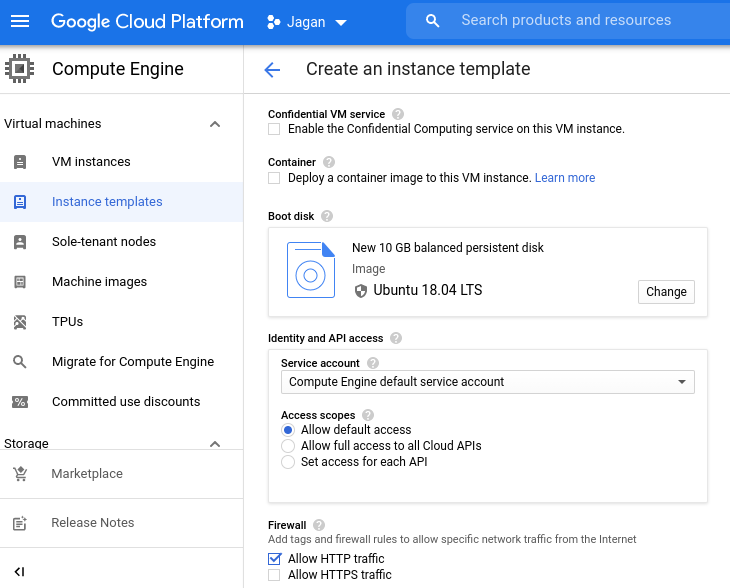Check Deploy a container image checkbox
Image resolution: width=730 pixels, height=588 pixels.
click(274, 178)
